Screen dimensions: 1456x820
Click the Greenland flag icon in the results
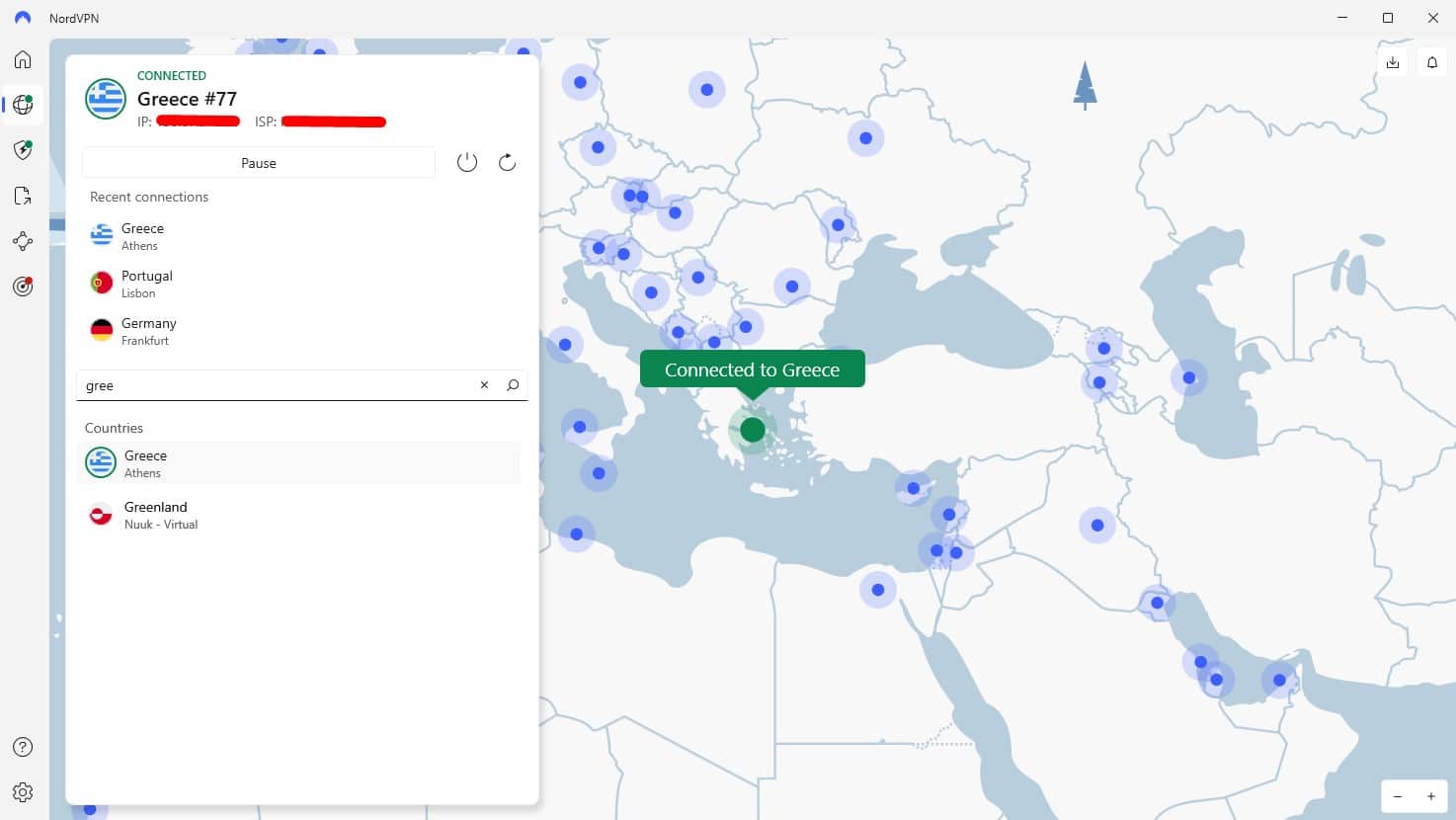click(101, 515)
